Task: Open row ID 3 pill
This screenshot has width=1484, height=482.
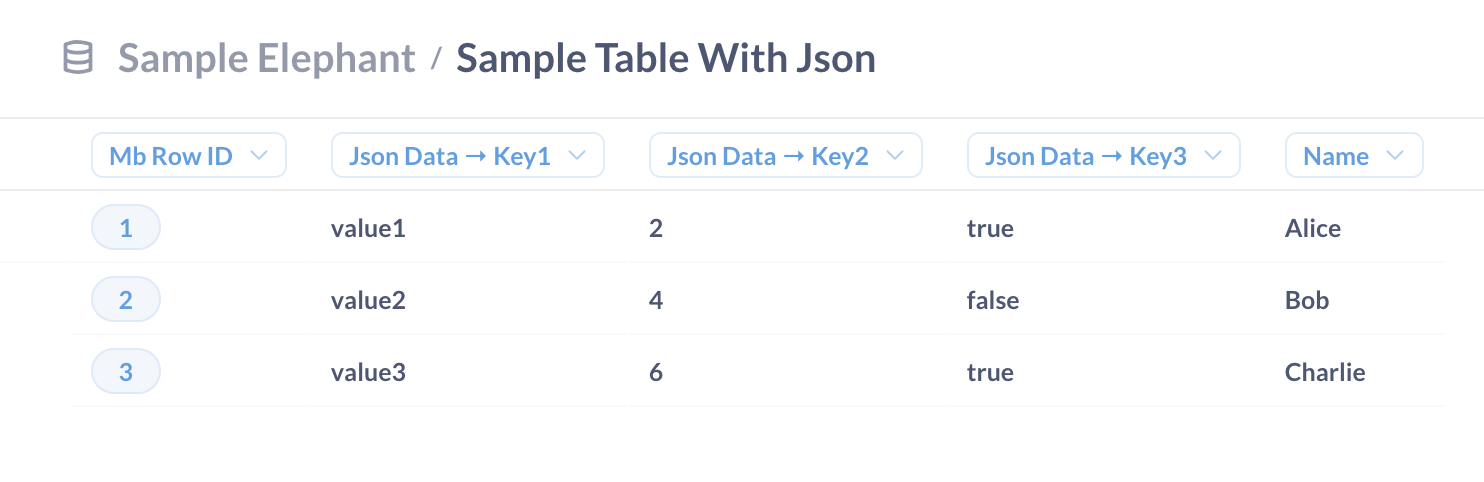Action: pos(126,372)
